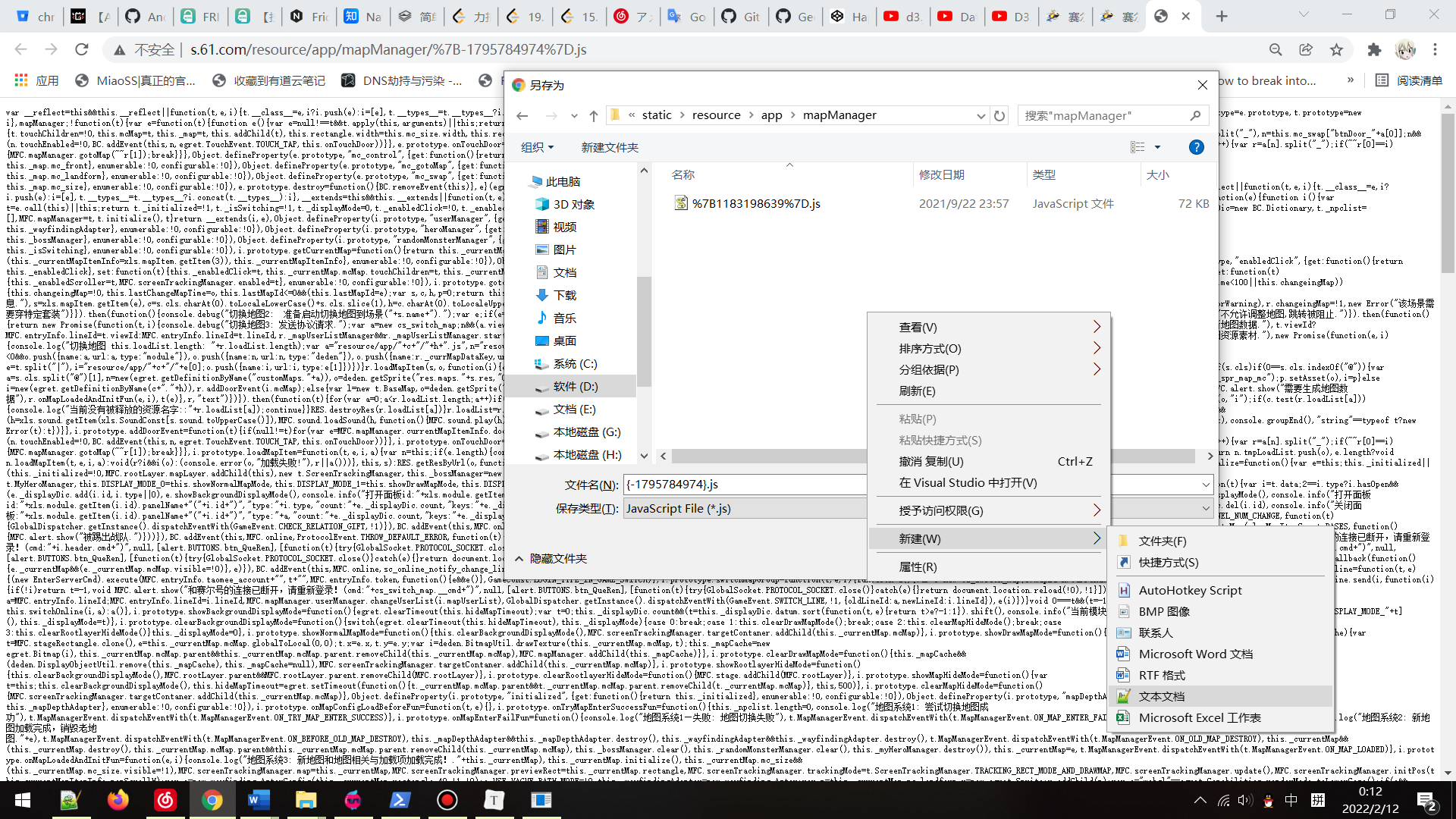
Task: Sort by 大小 column header
Action: (1158, 174)
